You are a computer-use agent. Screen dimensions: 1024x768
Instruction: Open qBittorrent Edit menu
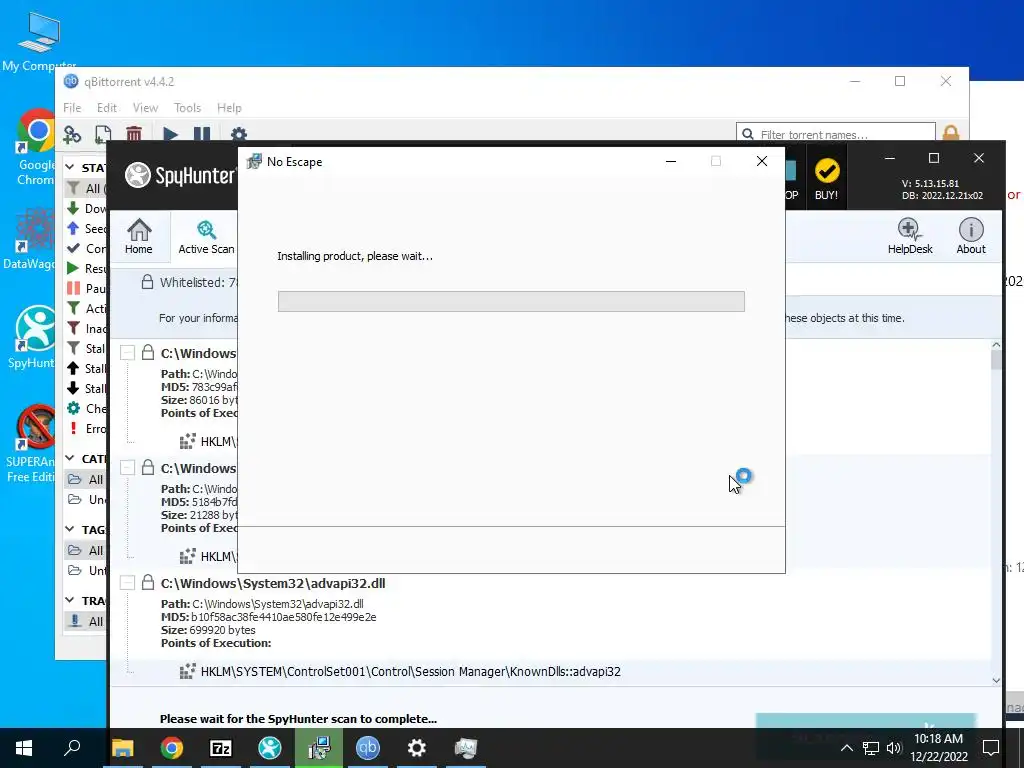coord(106,108)
